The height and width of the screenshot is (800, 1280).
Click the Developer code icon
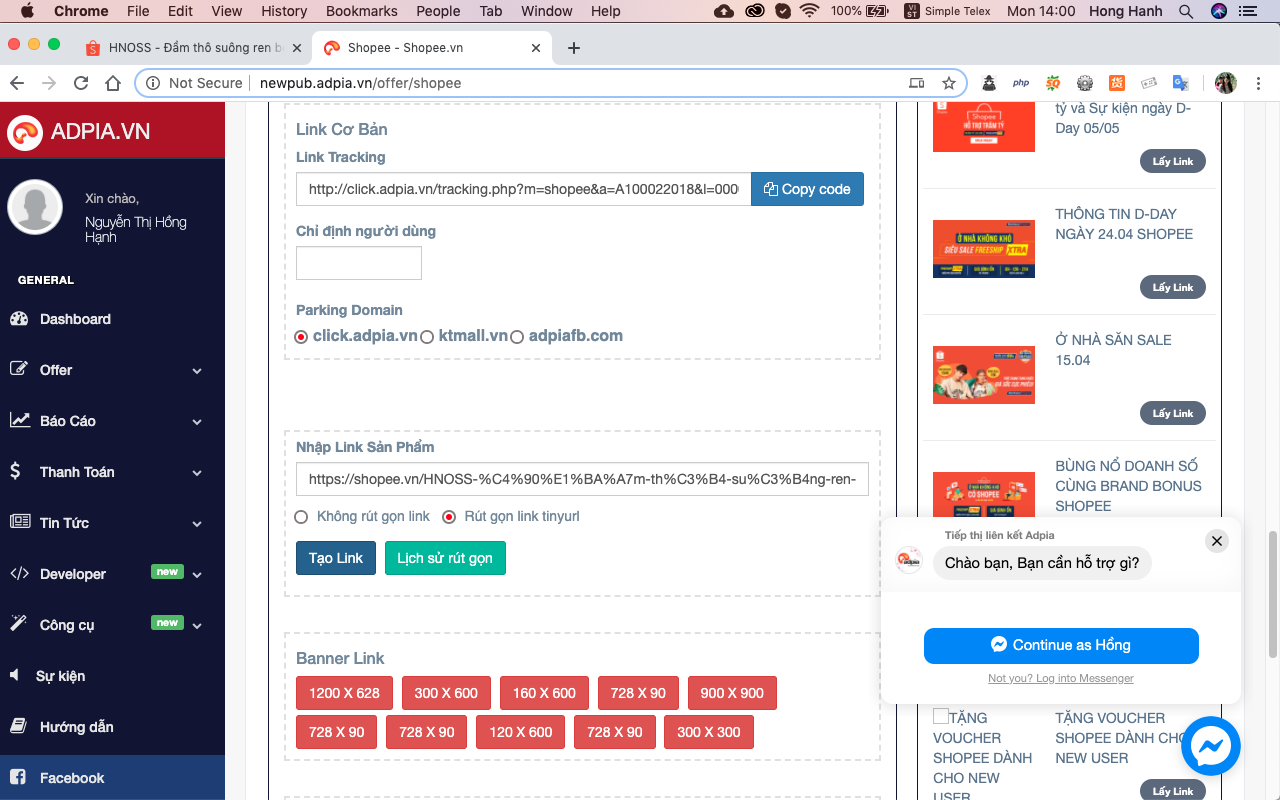(x=20, y=573)
